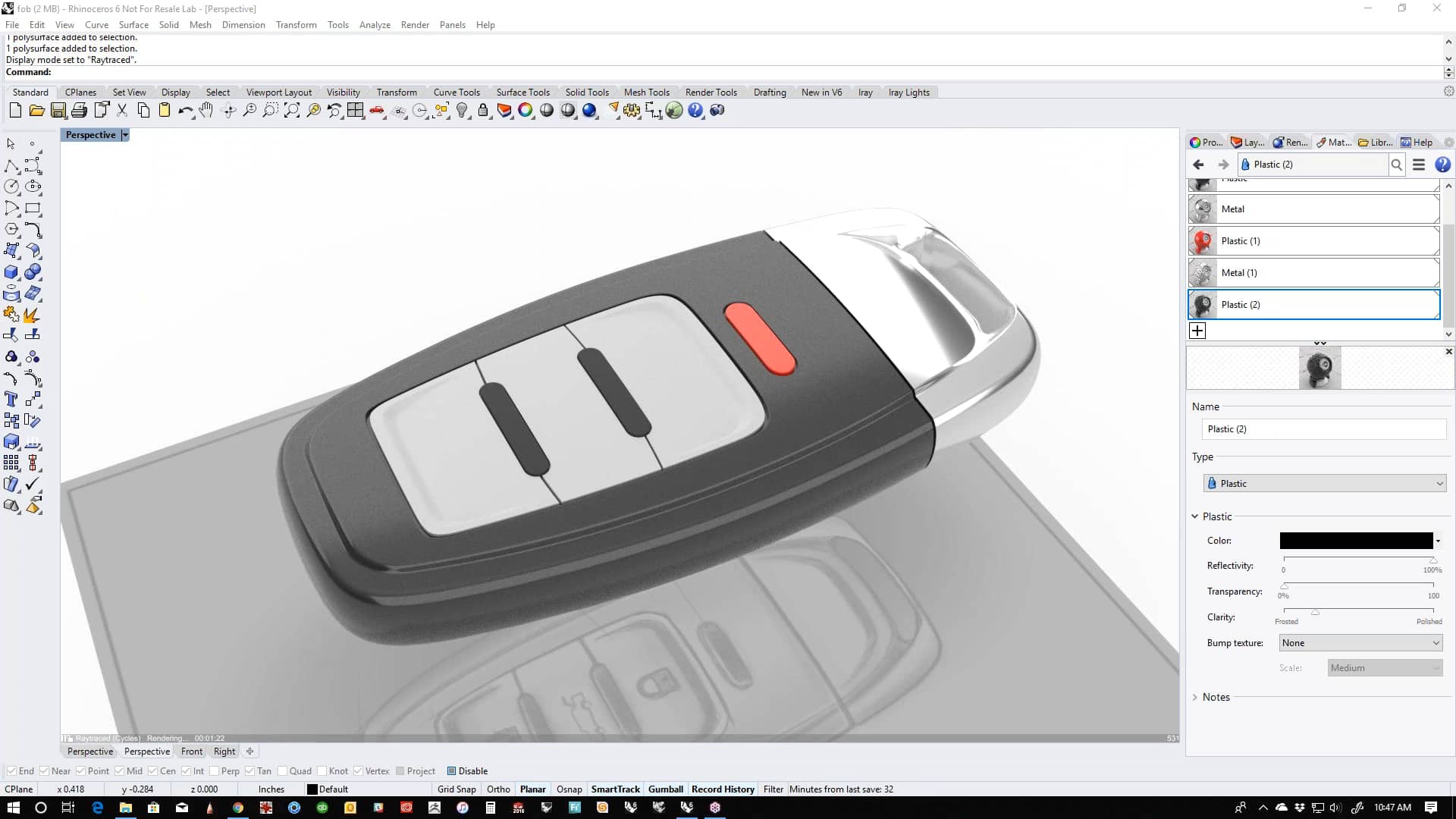The height and width of the screenshot is (819, 1456).
Task: Select the Pan view tool icon
Action: pyautogui.click(x=206, y=111)
